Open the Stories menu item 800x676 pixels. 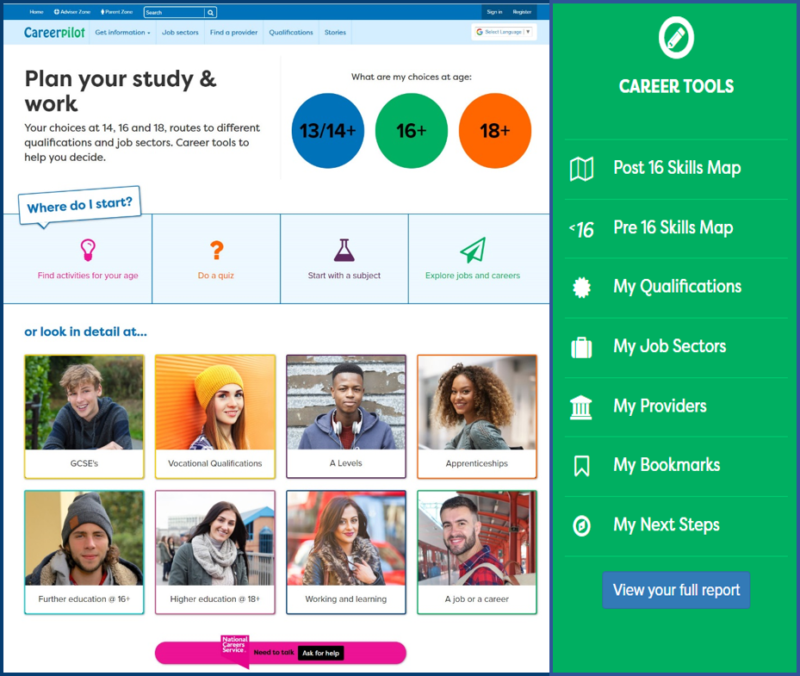coord(335,32)
